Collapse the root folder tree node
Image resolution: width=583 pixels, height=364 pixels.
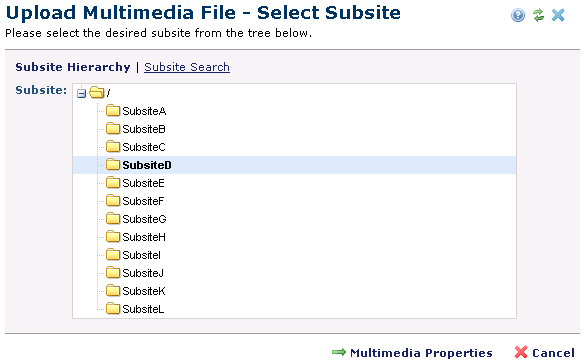click(x=81, y=93)
